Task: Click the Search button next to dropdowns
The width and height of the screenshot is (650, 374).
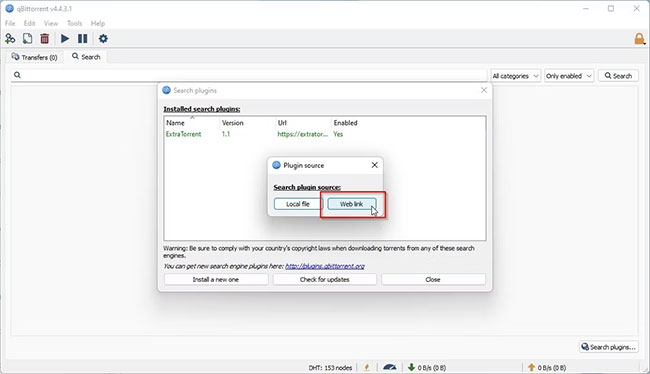Action: point(618,76)
